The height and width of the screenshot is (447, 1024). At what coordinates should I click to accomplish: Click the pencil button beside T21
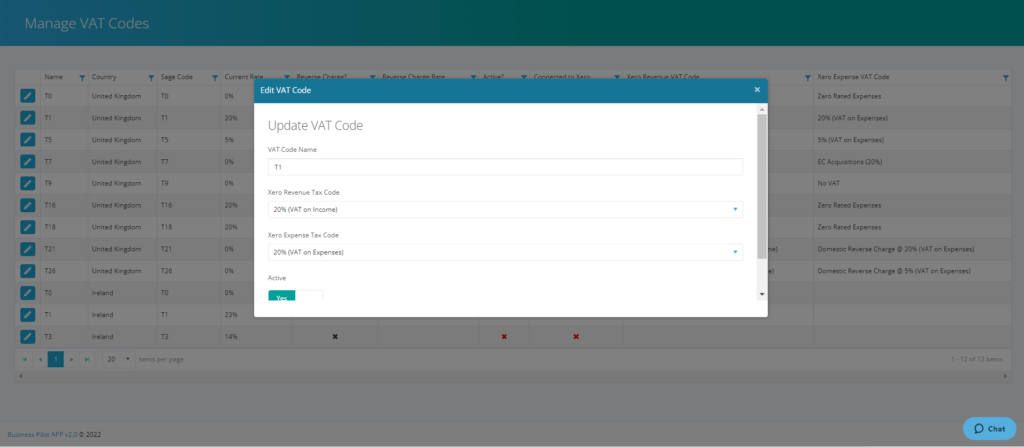pos(27,249)
